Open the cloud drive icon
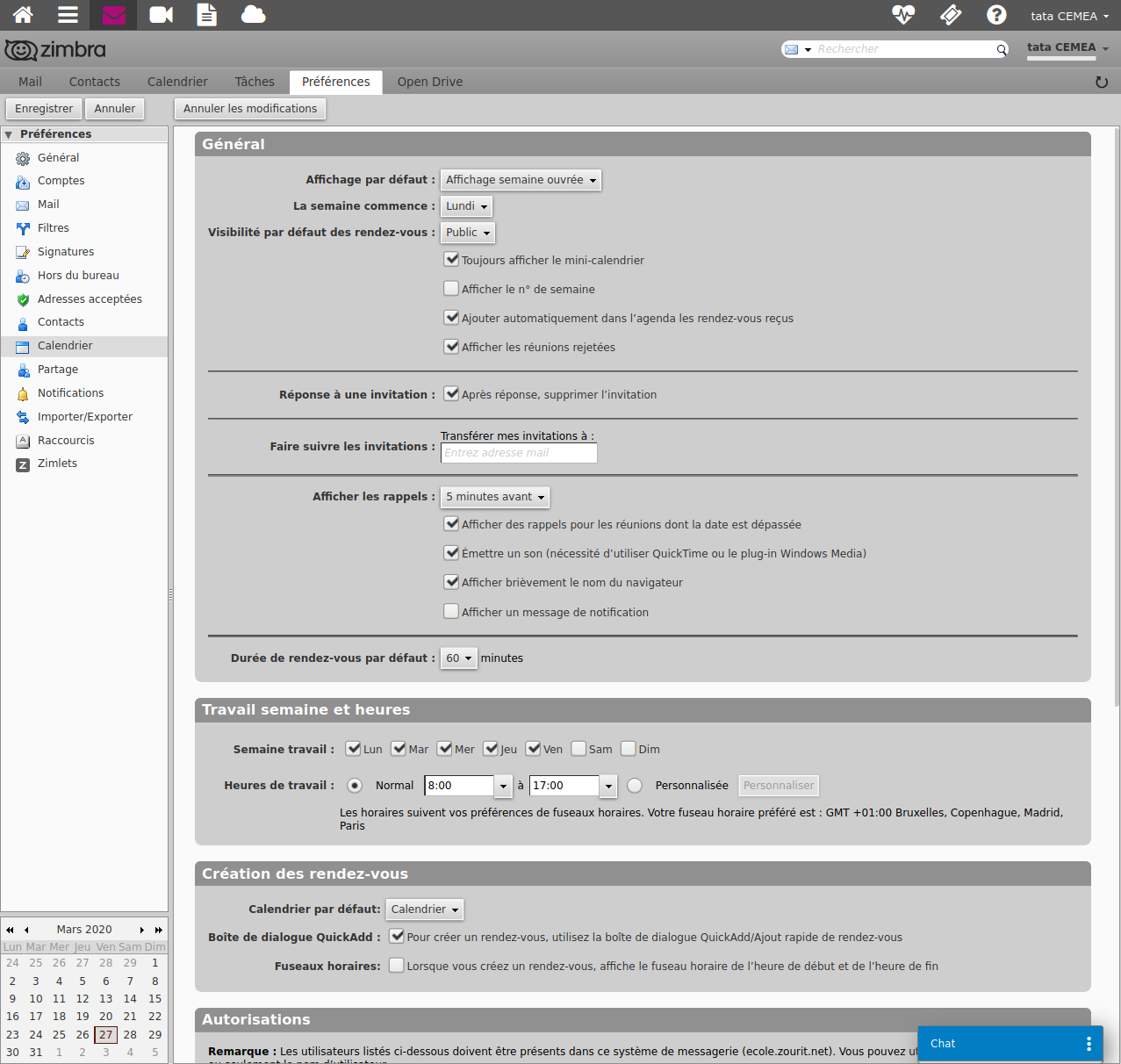The image size is (1121, 1064). pyautogui.click(x=254, y=15)
